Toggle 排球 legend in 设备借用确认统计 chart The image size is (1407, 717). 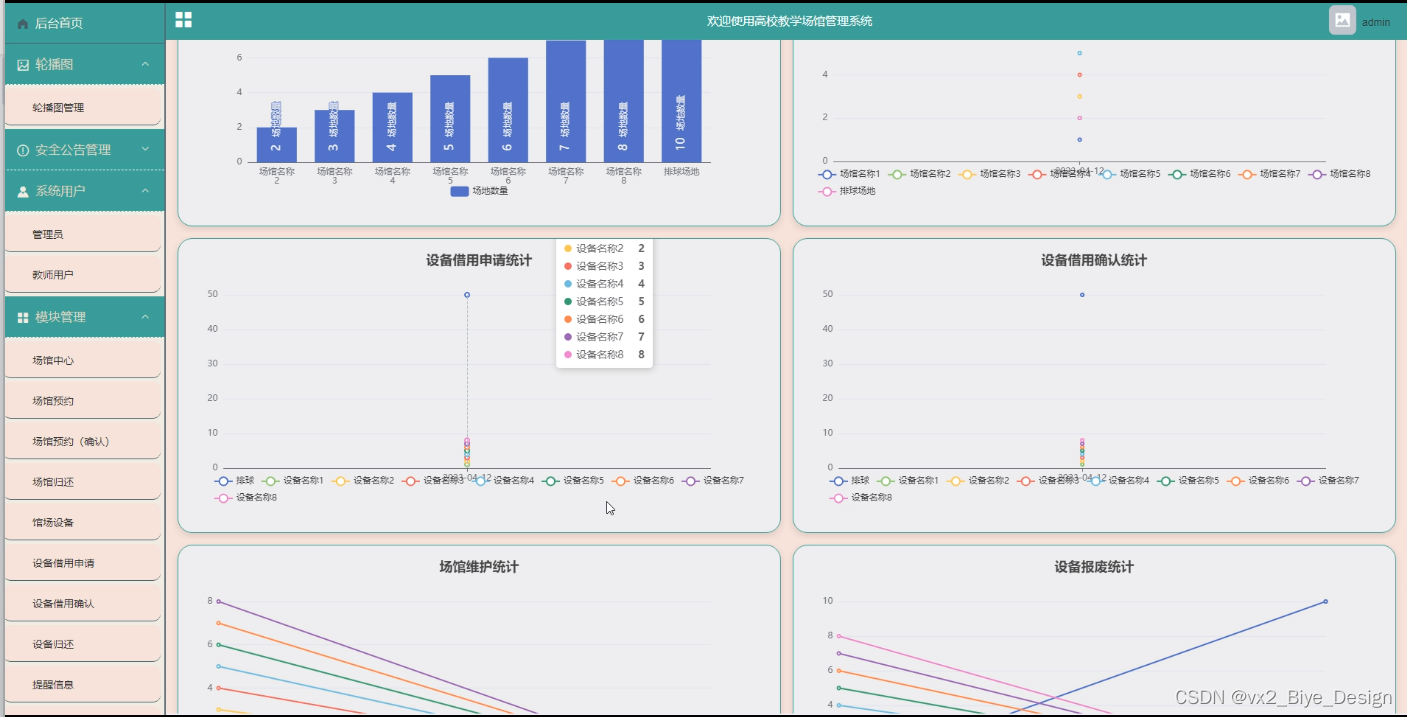[849, 481]
